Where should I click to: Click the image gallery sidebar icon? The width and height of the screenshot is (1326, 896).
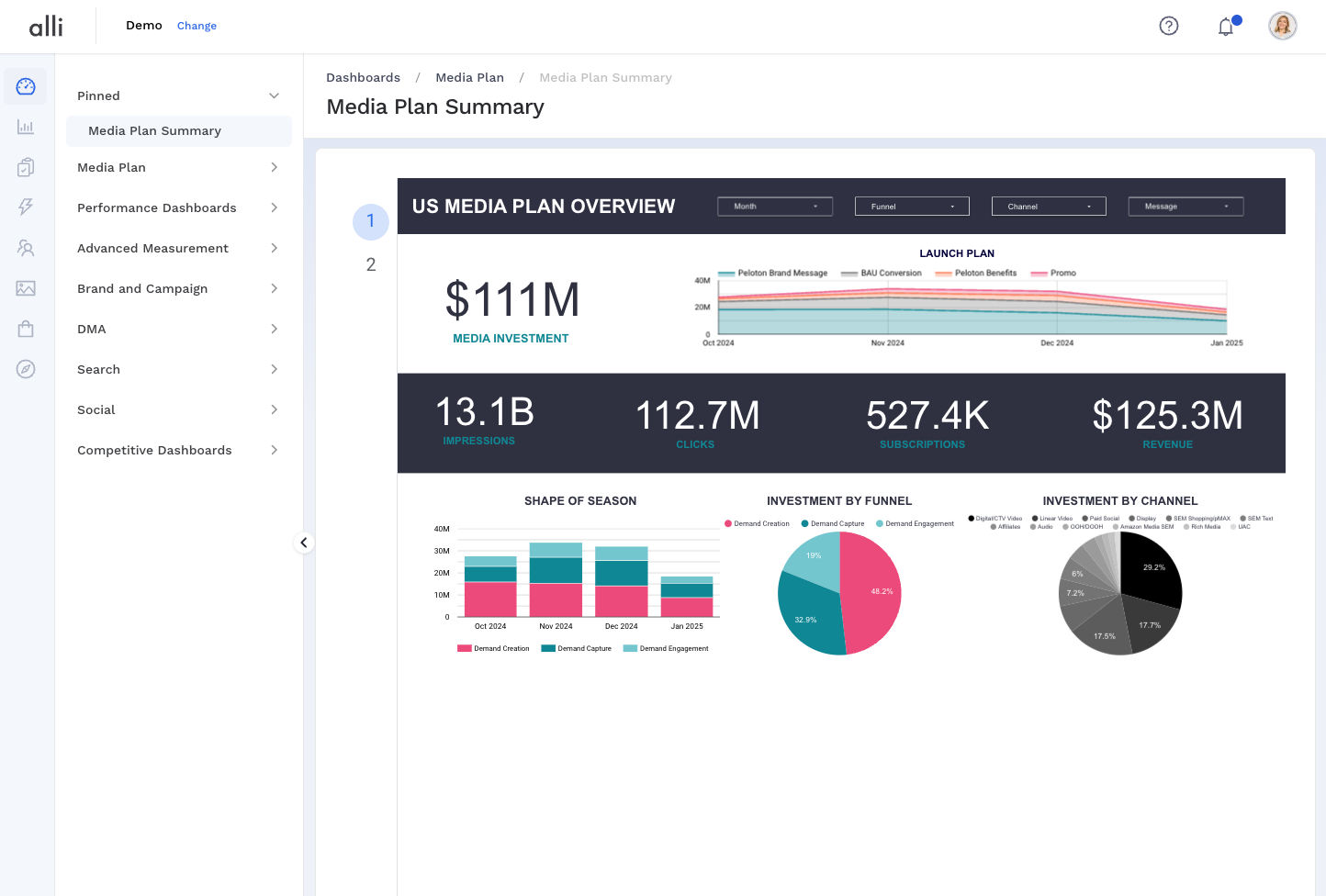tap(26, 288)
